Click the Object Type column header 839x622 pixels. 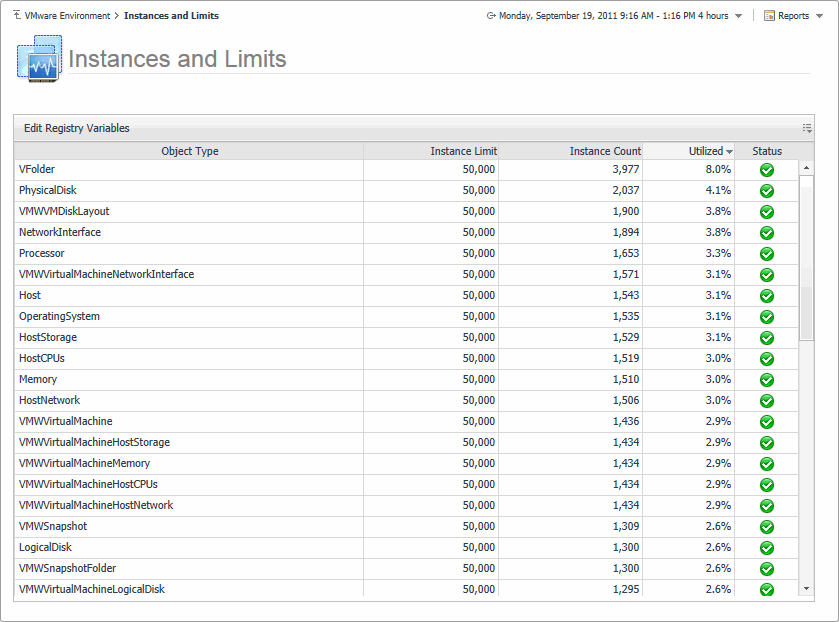189,151
